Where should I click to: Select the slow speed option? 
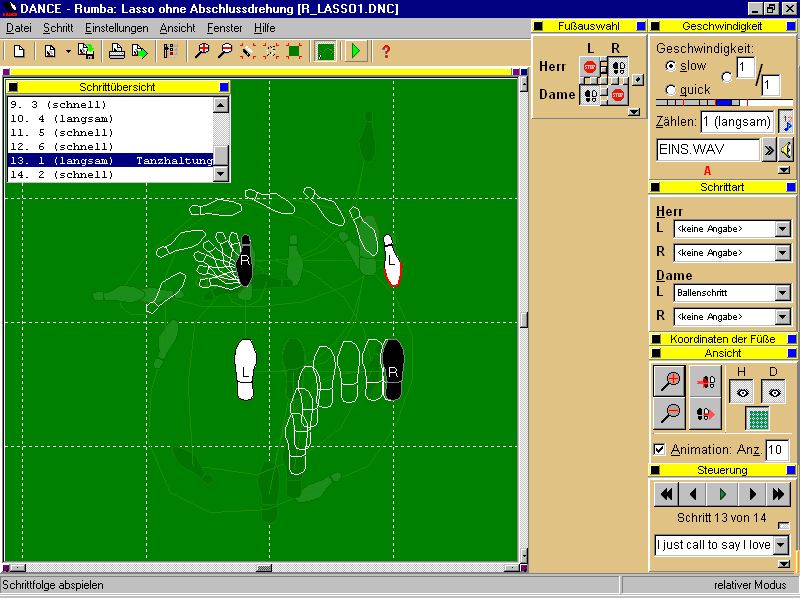click(671, 66)
